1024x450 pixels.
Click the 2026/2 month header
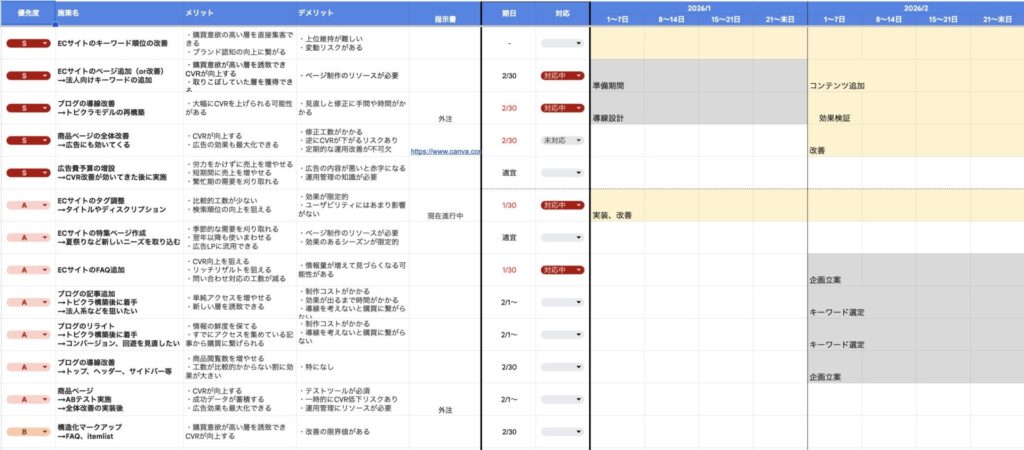click(915, 6)
